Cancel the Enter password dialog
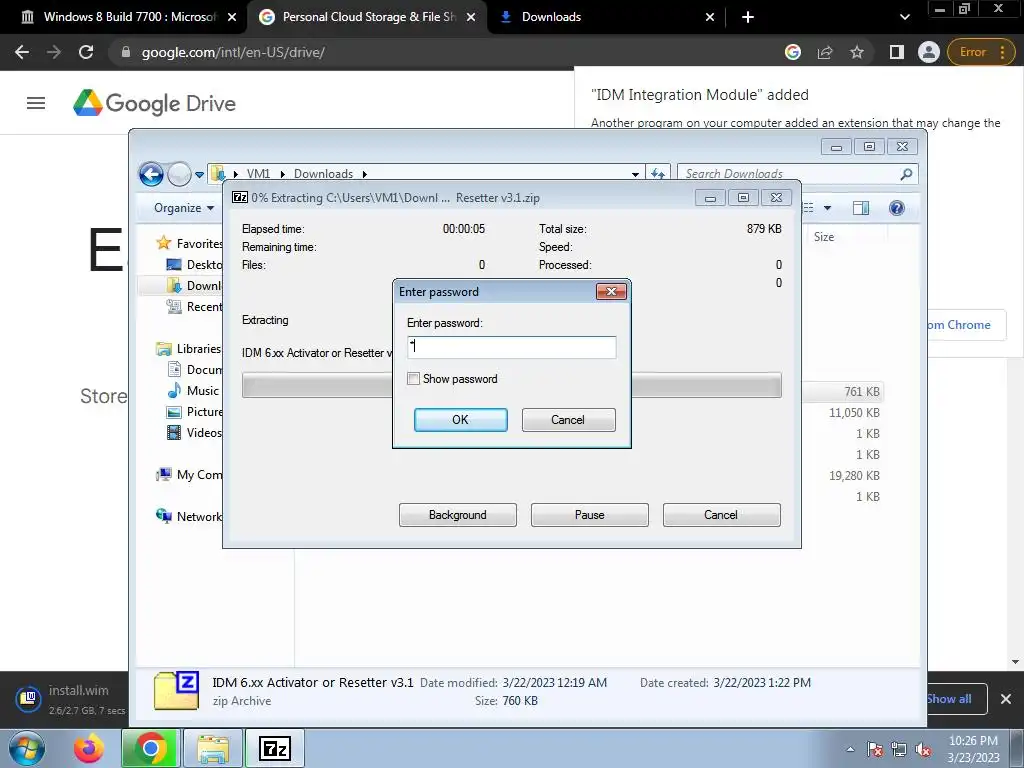This screenshot has width=1024, height=768. [x=568, y=420]
